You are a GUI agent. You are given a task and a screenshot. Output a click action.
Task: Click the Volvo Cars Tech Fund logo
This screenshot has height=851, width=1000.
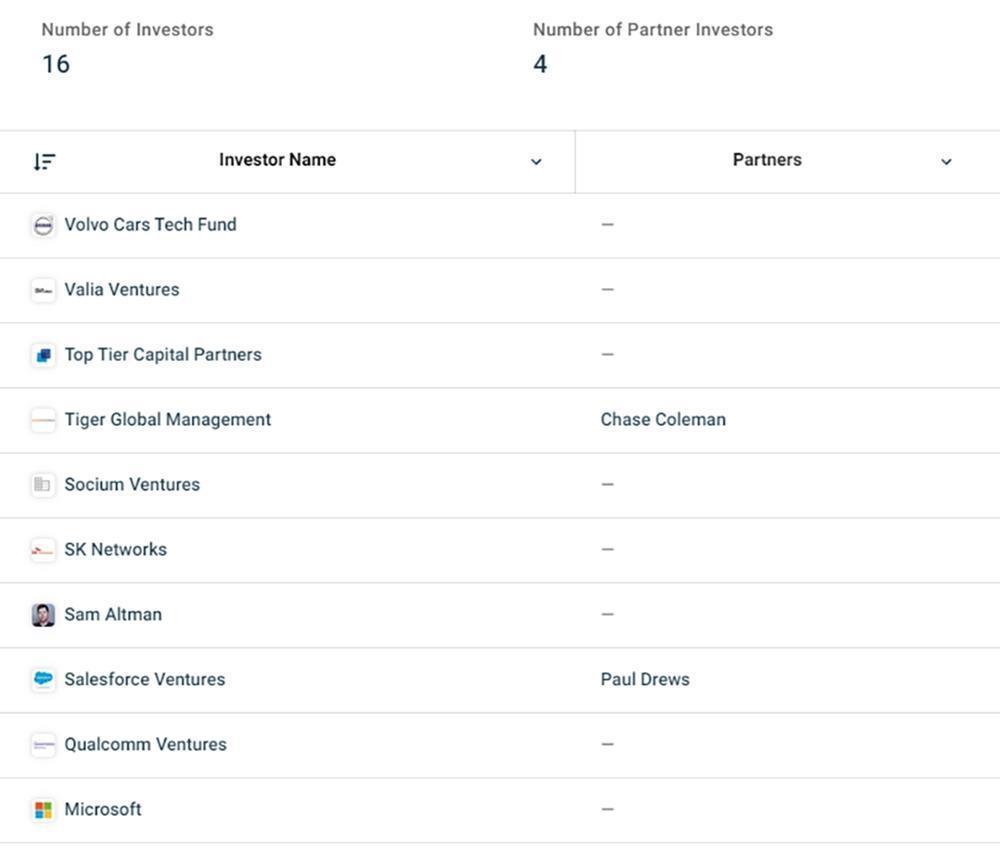(43, 226)
